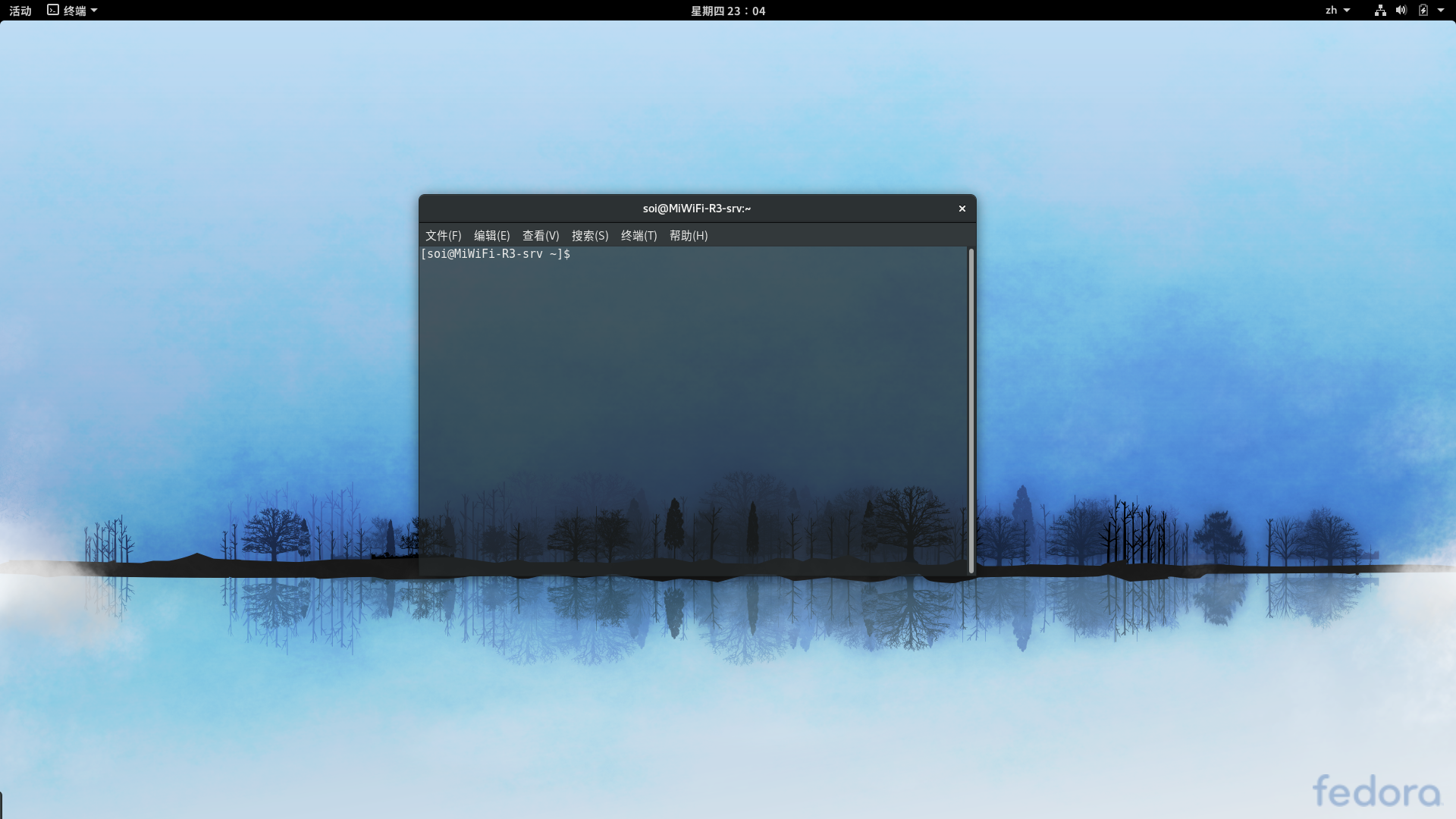Click the terminal app icon in the top bar
The image size is (1456, 819).
pyautogui.click(x=53, y=10)
